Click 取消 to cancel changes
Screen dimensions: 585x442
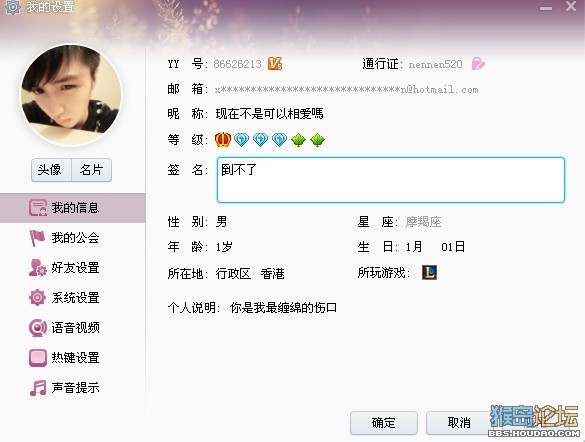click(459, 423)
